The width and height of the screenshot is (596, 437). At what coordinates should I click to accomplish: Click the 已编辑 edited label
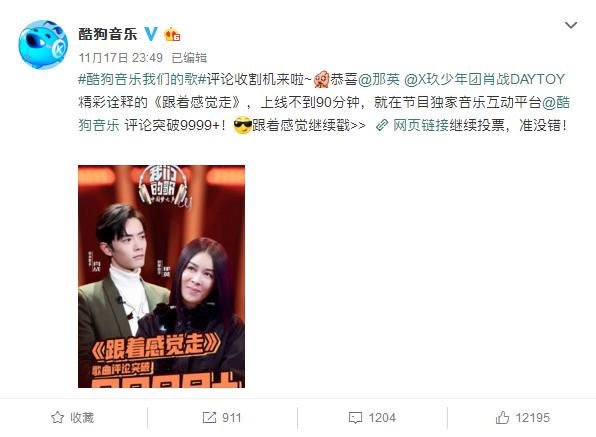coord(189,58)
